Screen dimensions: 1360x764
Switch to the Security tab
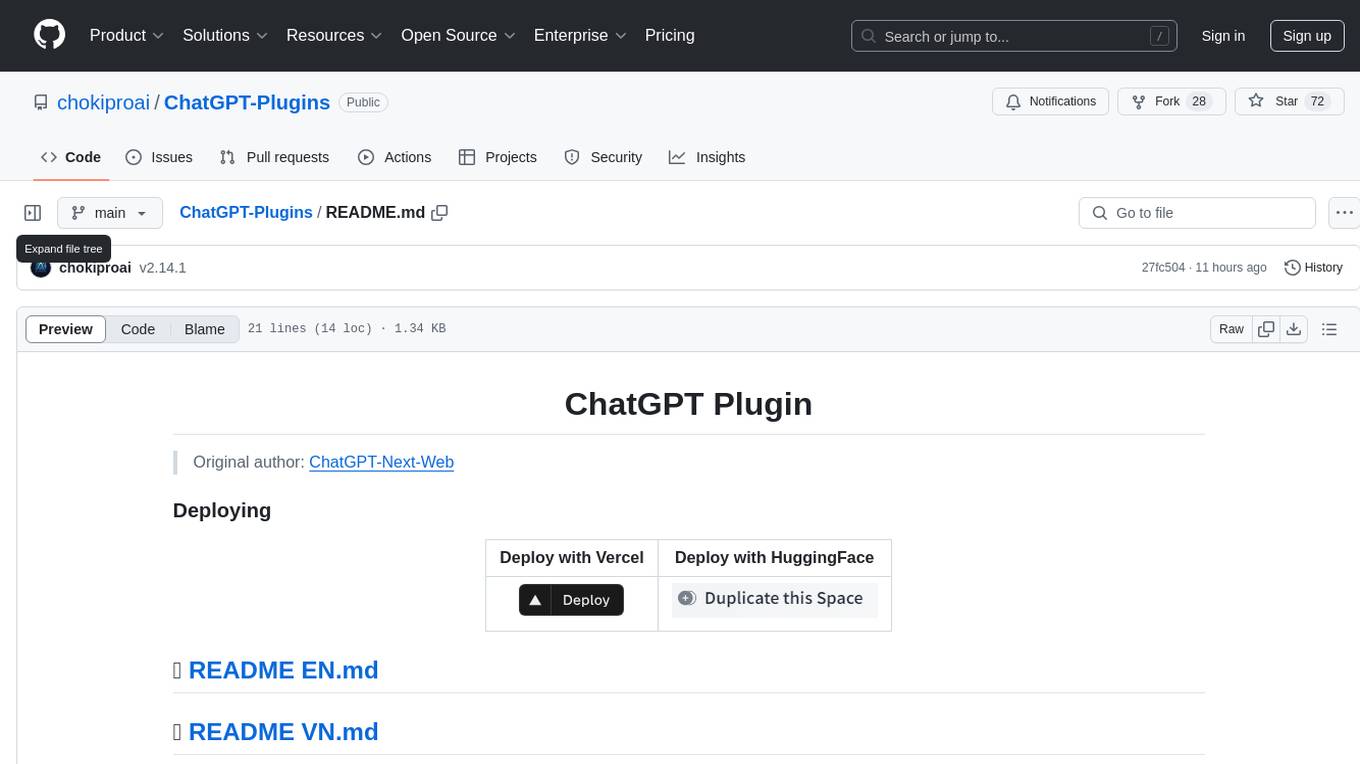pyautogui.click(x=603, y=157)
